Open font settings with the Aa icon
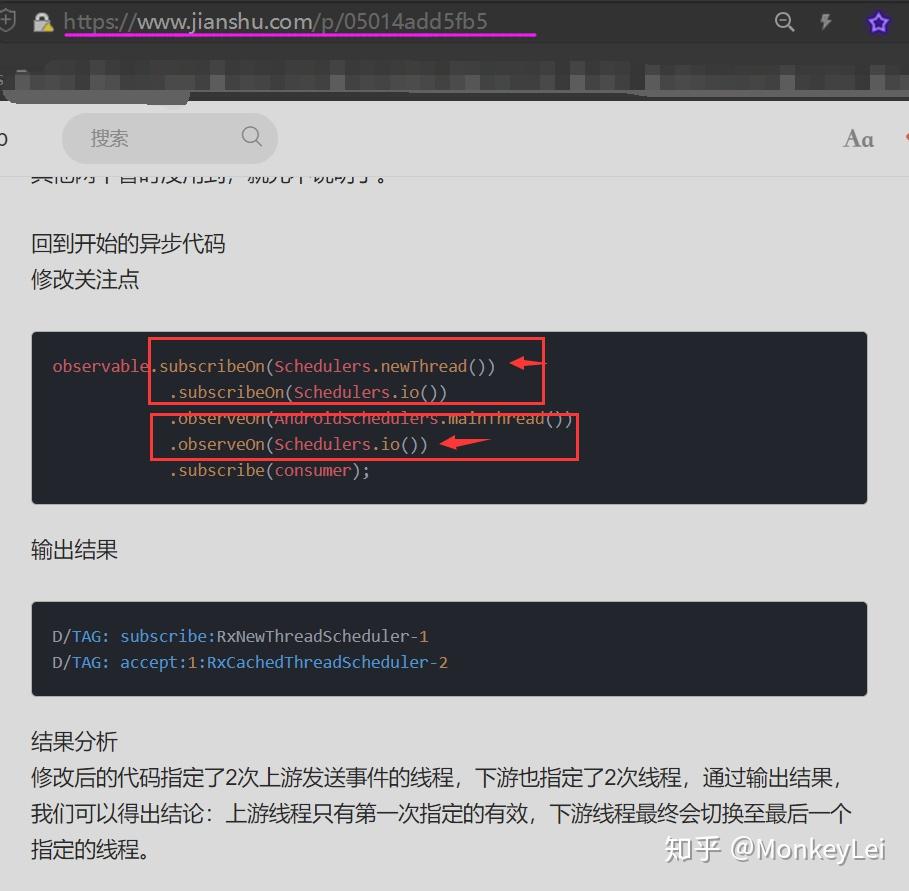 [857, 139]
